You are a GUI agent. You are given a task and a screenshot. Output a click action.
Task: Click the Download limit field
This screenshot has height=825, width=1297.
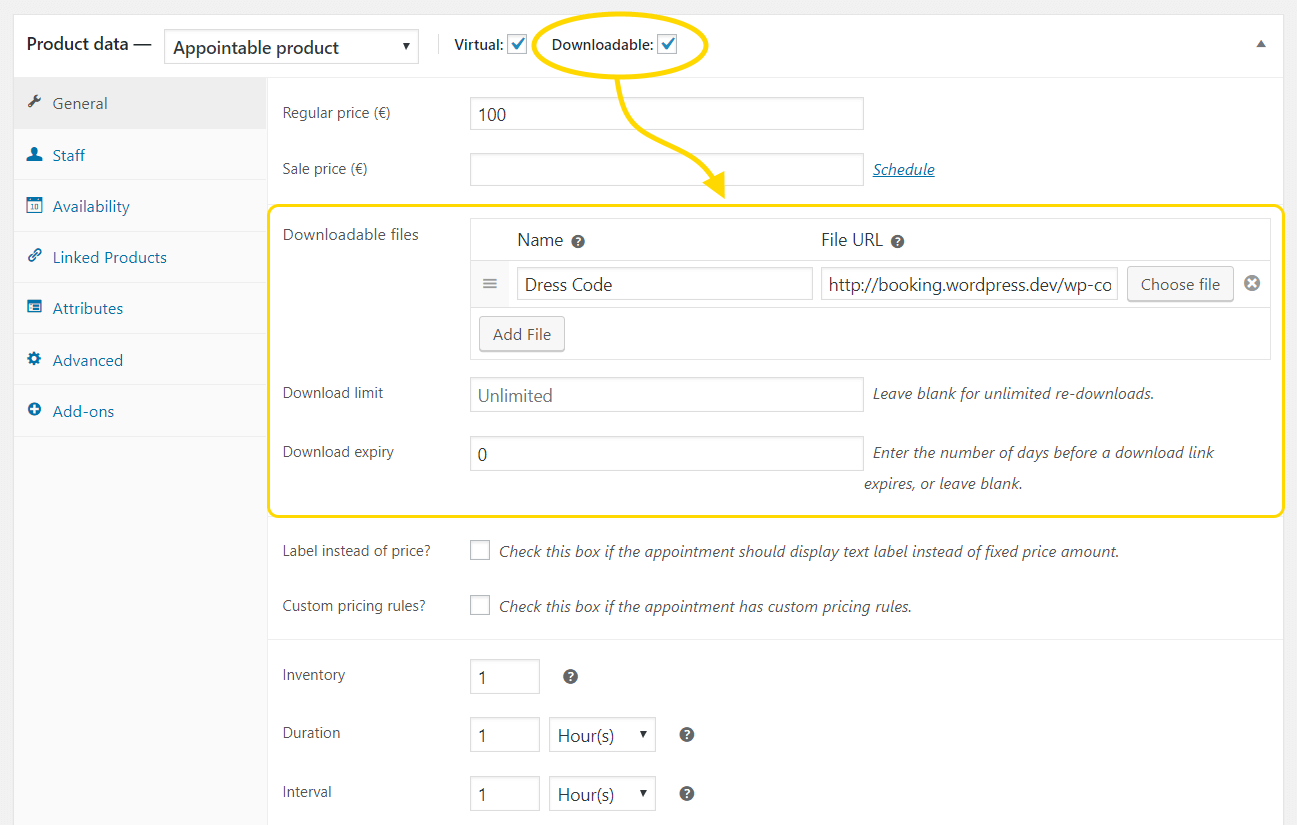click(x=667, y=394)
